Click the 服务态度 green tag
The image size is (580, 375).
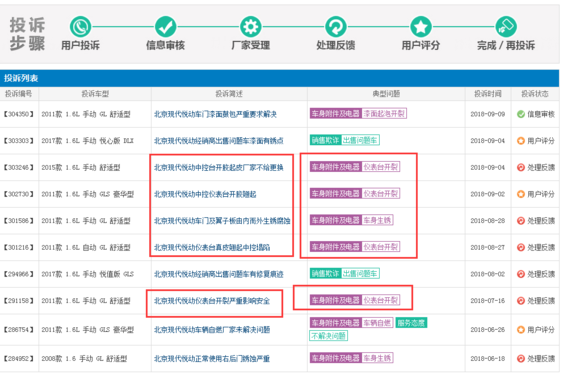point(411,323)
